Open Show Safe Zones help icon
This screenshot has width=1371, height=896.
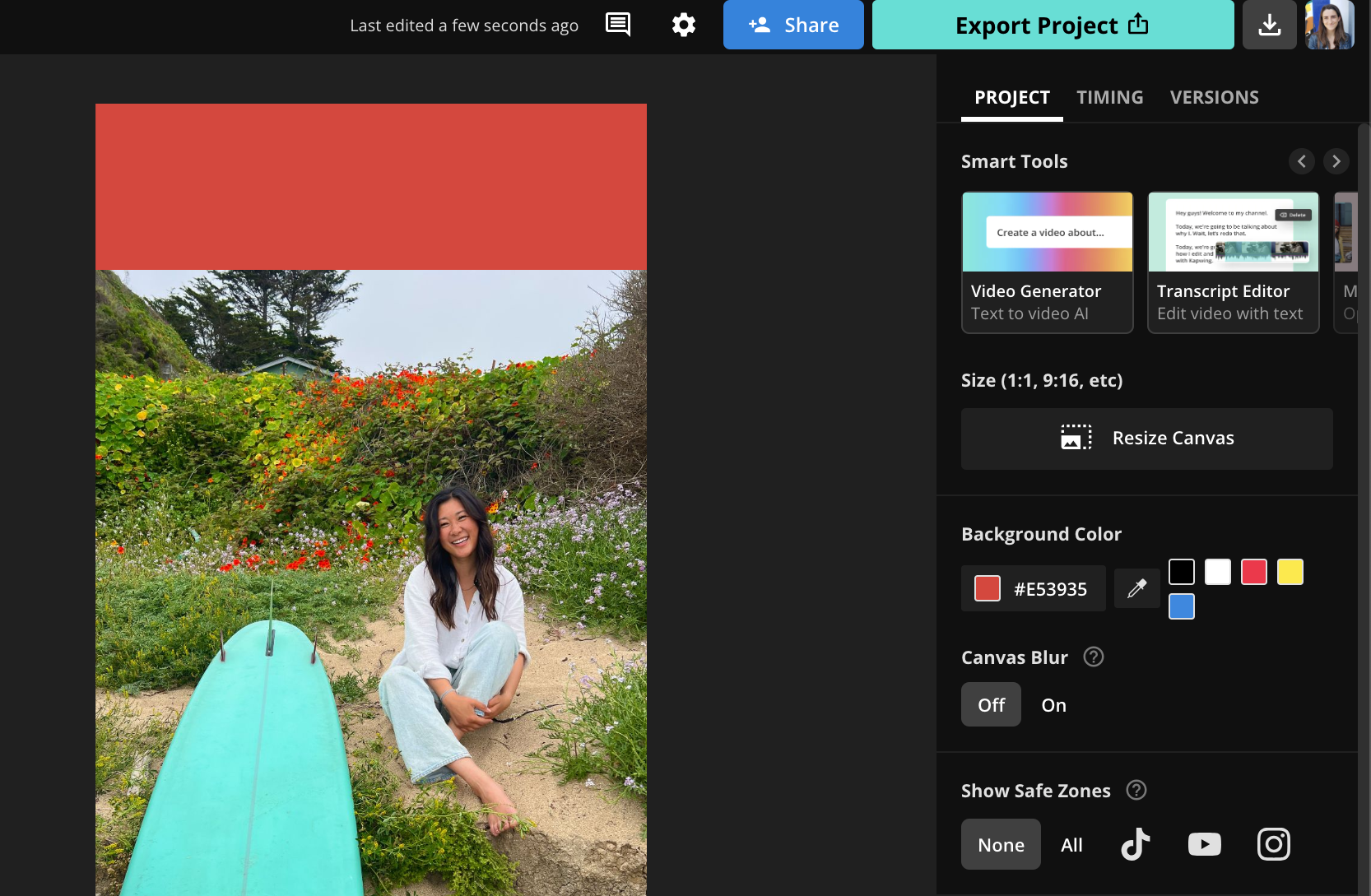coord(1136,790)
